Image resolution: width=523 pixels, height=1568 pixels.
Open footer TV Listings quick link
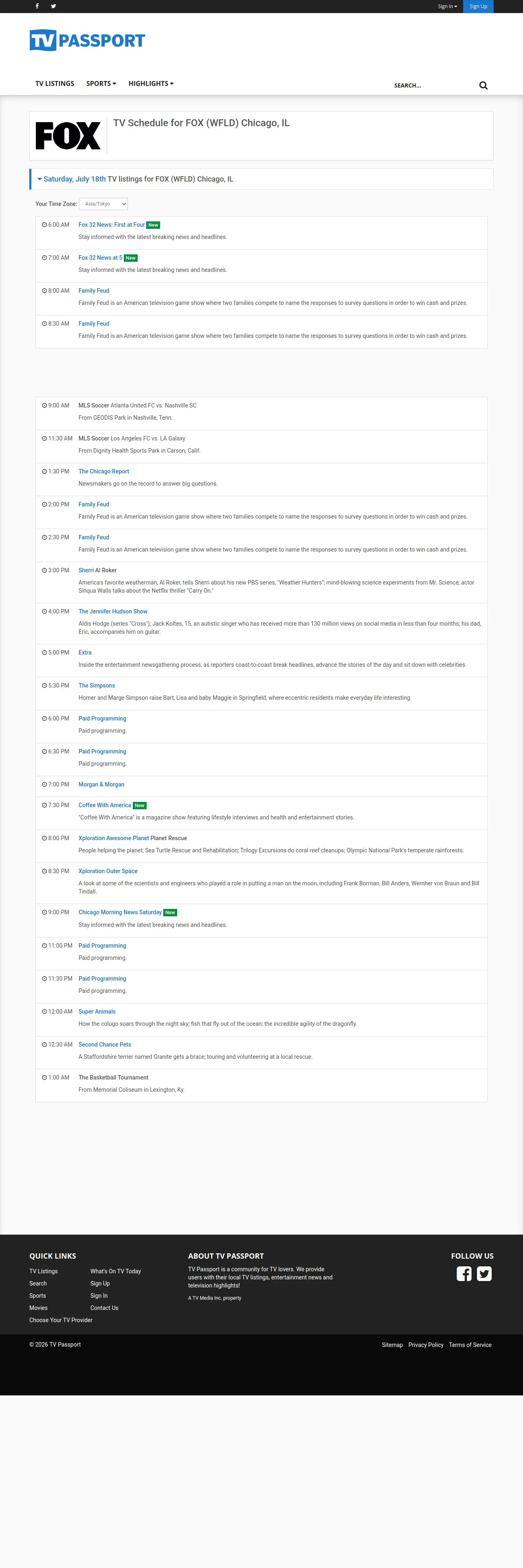[43, 1271]
